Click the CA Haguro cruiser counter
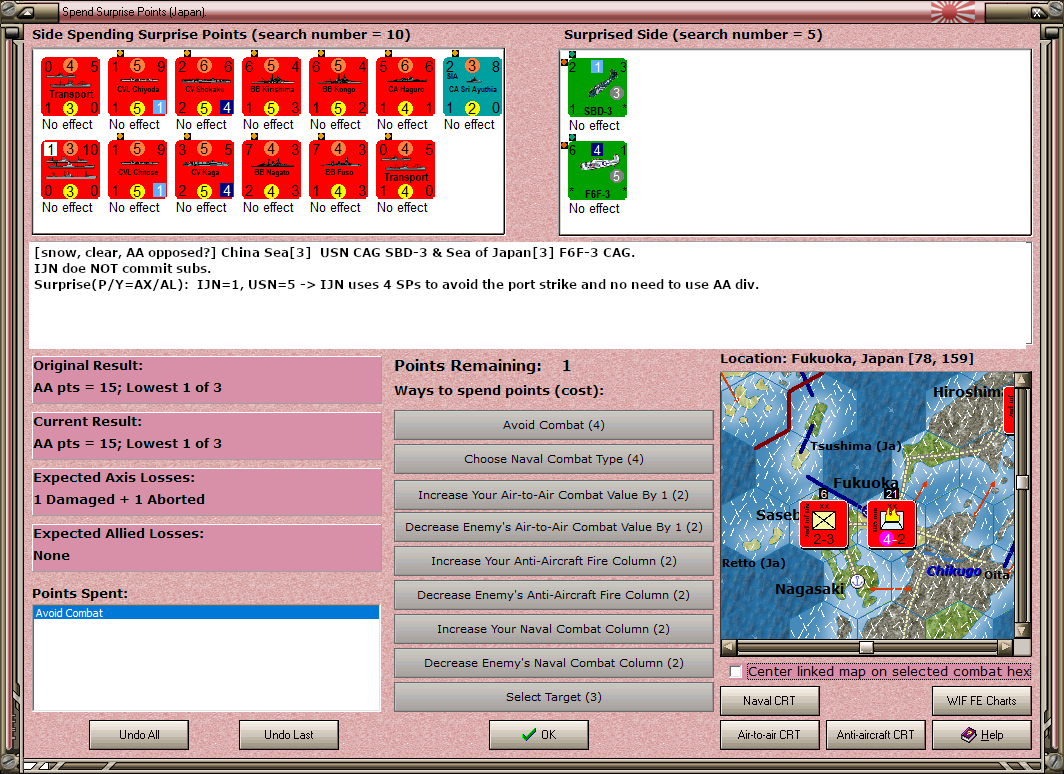This screenshot has width=1064, height=774. click(x=406, y=87)
